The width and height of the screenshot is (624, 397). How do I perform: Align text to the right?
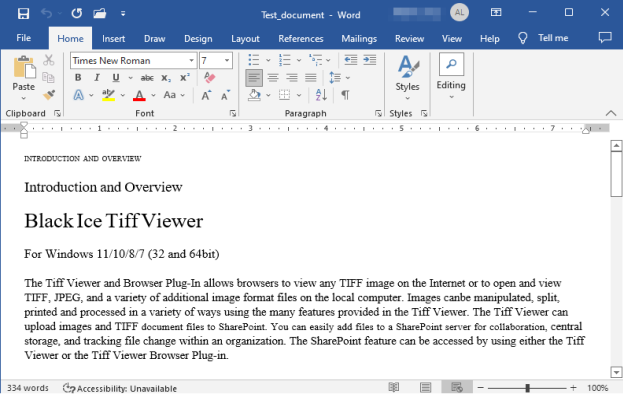292,78
